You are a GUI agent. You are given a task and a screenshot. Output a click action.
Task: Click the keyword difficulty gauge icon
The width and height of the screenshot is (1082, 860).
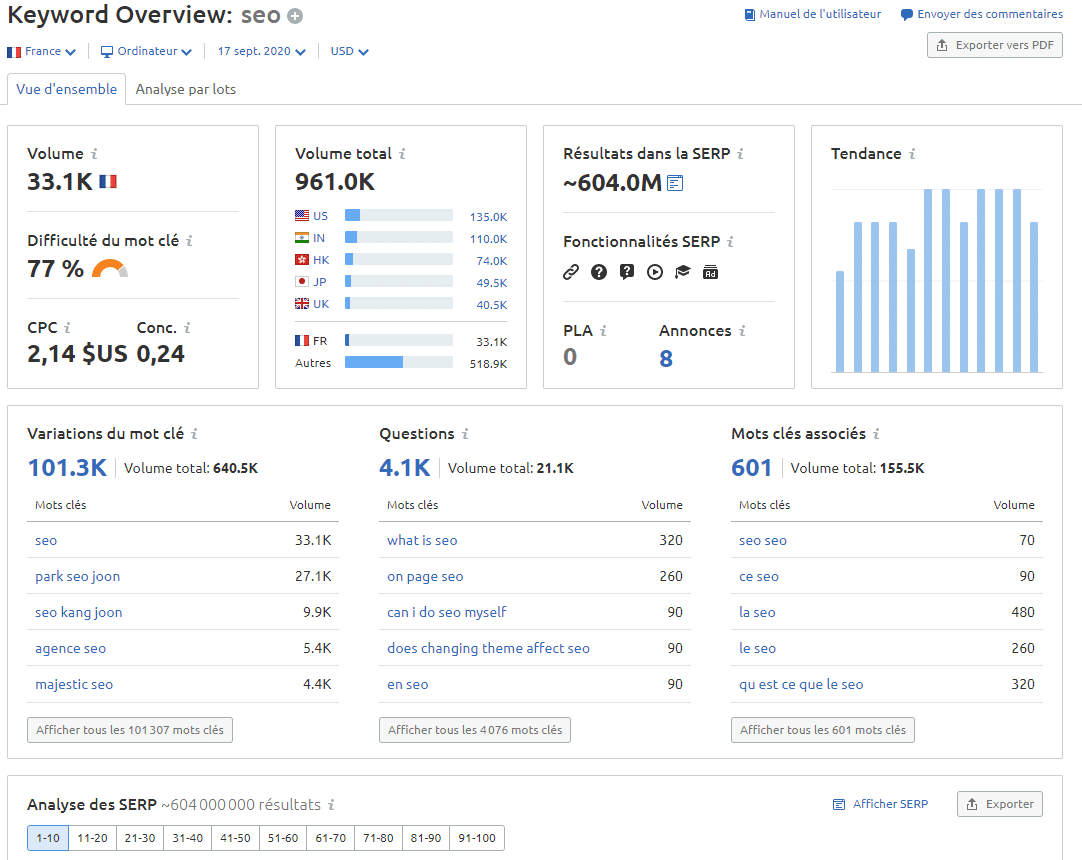[110, 268]
